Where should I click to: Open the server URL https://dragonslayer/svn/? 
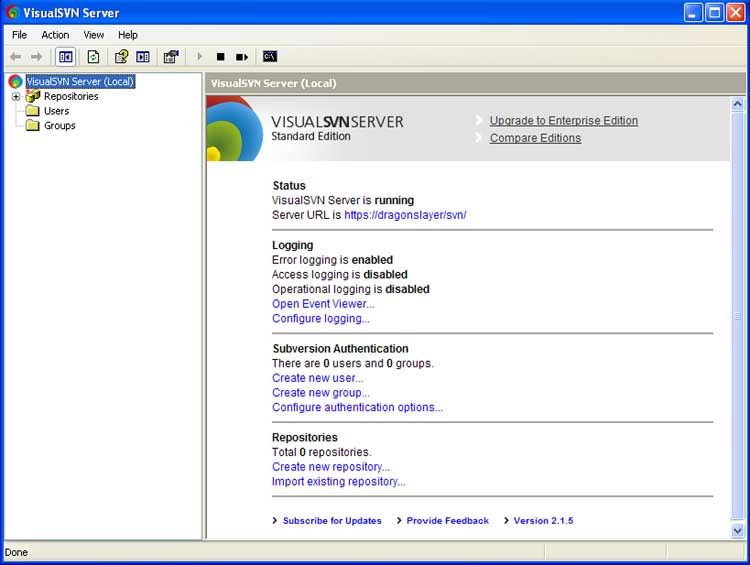405,215
